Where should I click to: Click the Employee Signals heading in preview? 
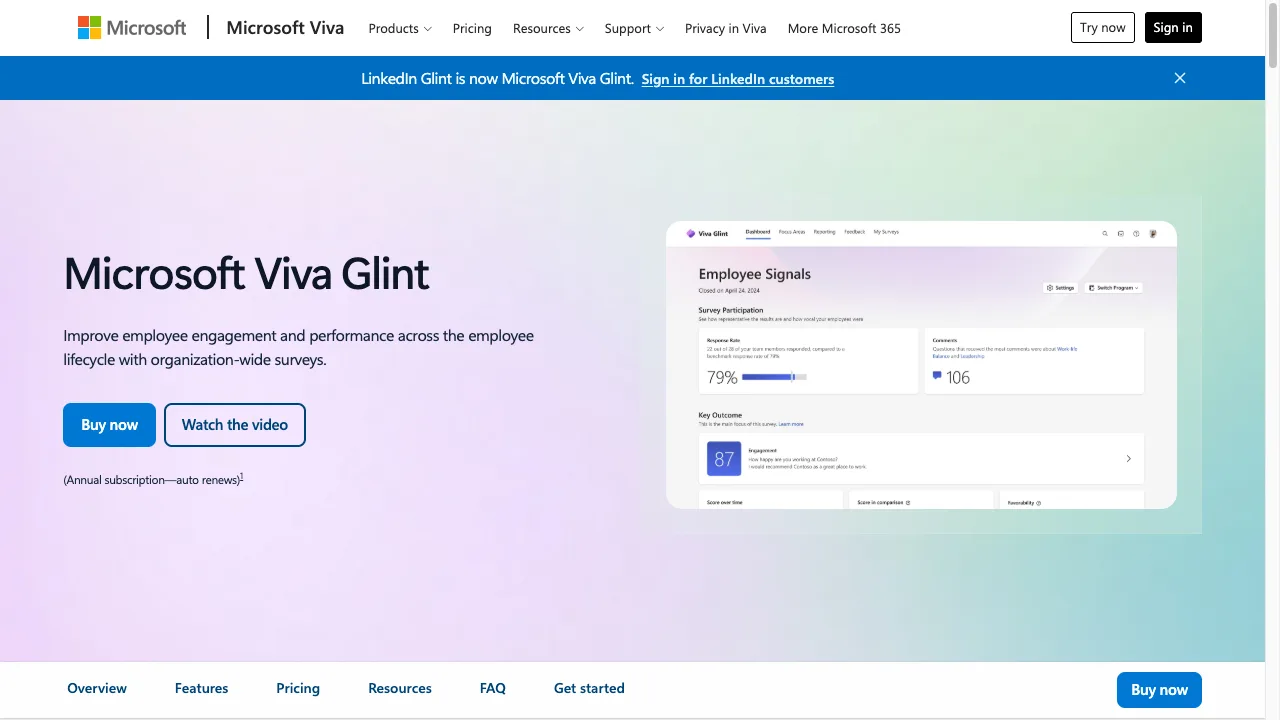pos(755,274)
